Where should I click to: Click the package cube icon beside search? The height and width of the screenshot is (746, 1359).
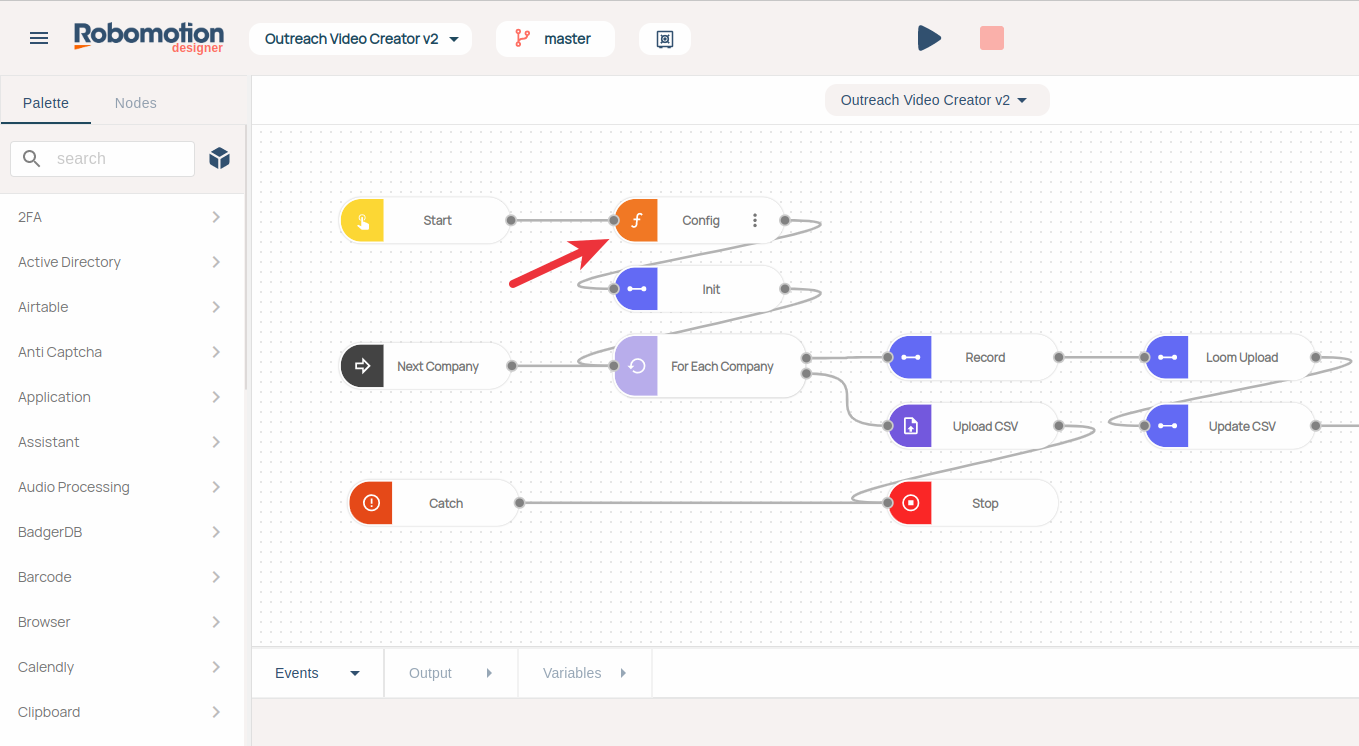[x=220, y=158]
